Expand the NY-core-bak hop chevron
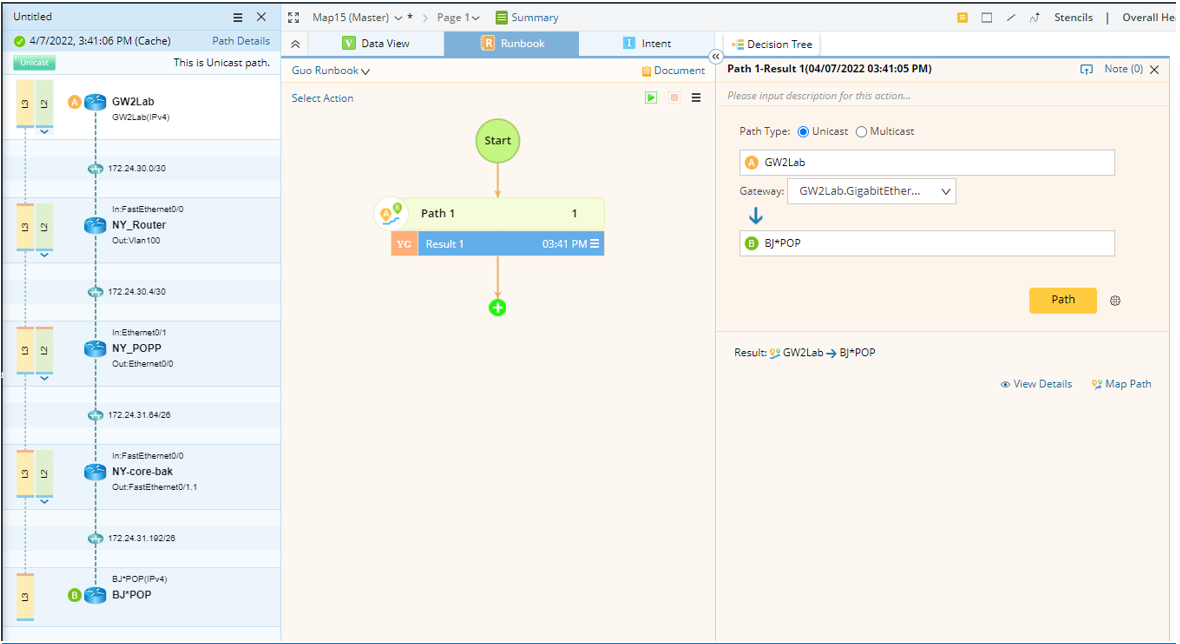 (44, 502)
